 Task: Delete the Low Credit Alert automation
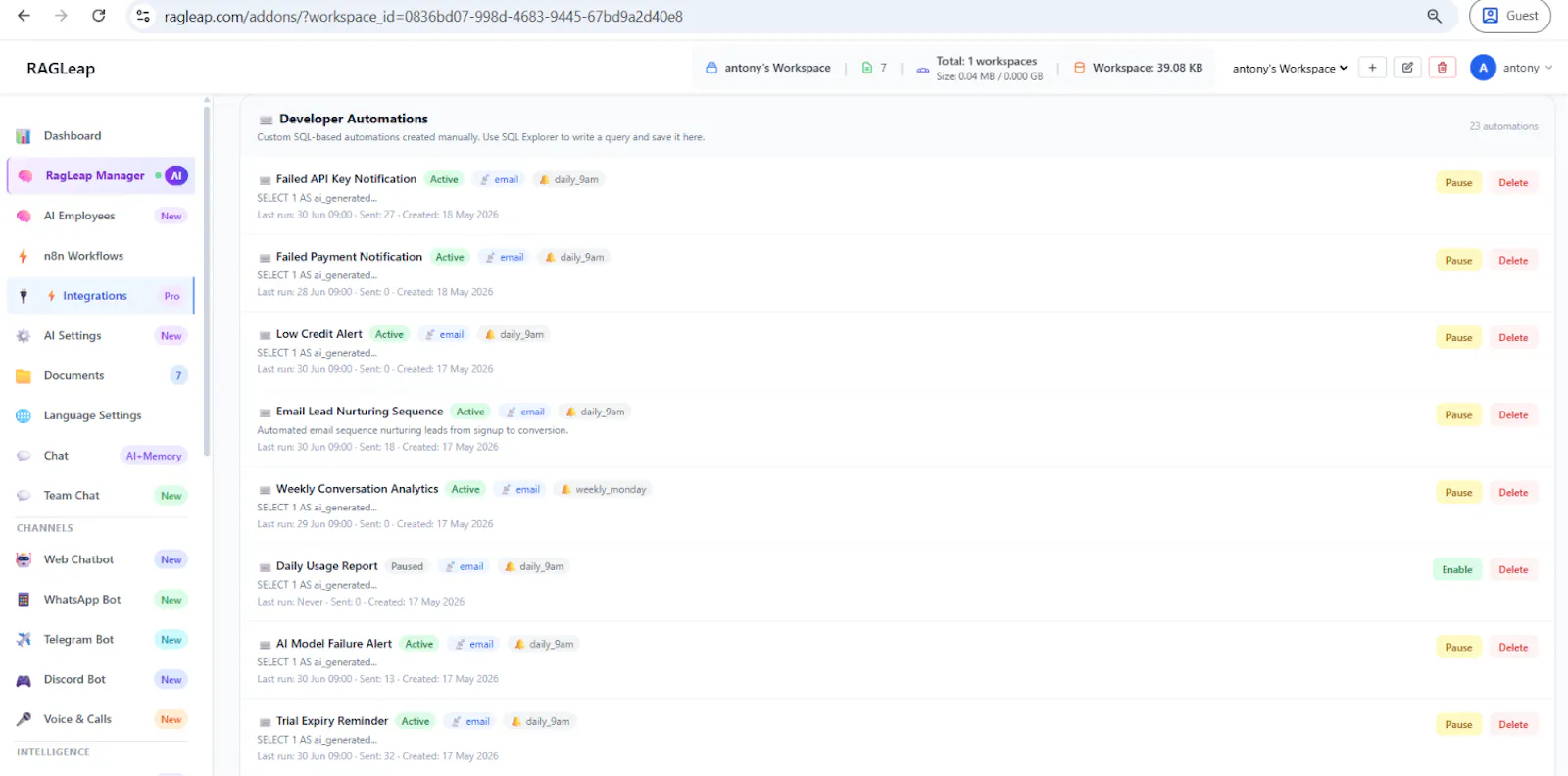[1513, 338]
